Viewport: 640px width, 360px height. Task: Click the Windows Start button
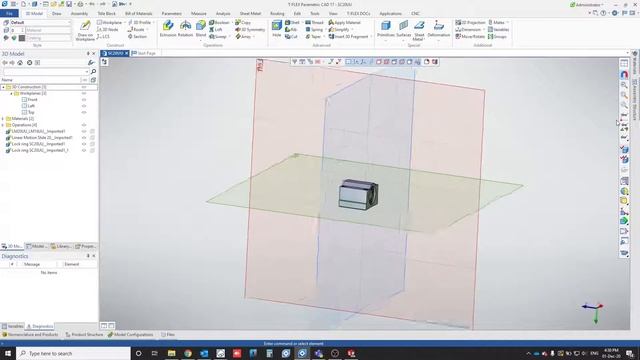8,353
